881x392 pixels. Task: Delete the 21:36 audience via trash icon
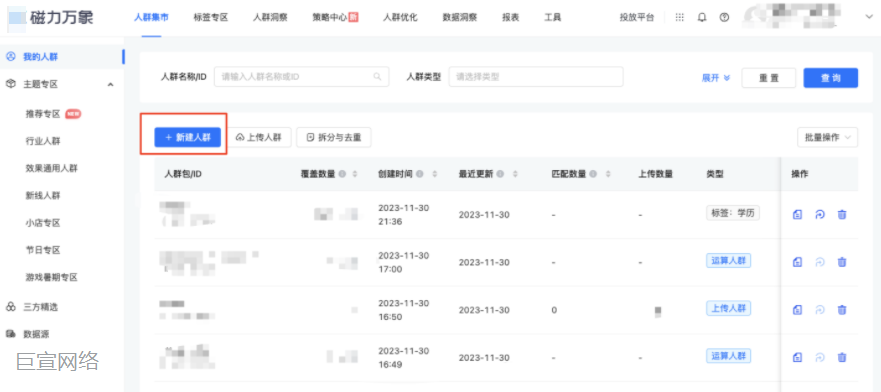click(x=842, y=215)
